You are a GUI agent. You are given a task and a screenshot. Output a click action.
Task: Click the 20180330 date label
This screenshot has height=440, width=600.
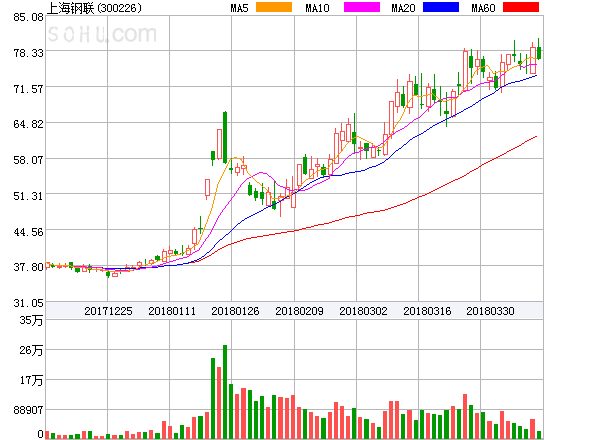click(490, 311)
